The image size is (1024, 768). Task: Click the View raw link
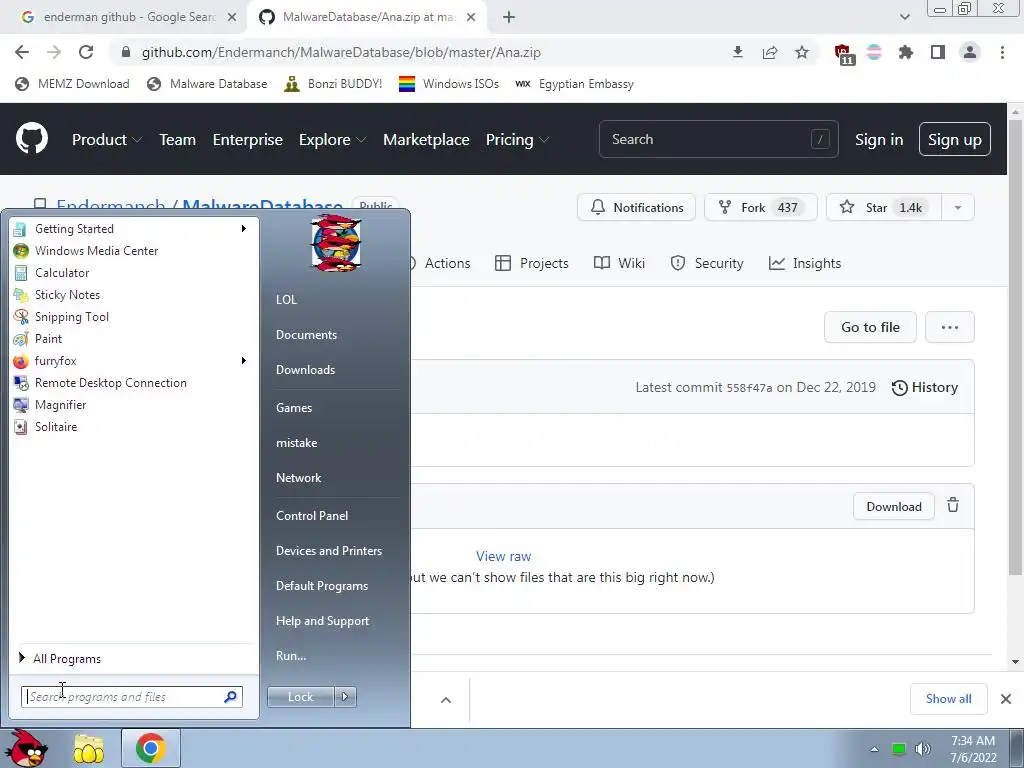pyautogui.click(x=504, y=556)
